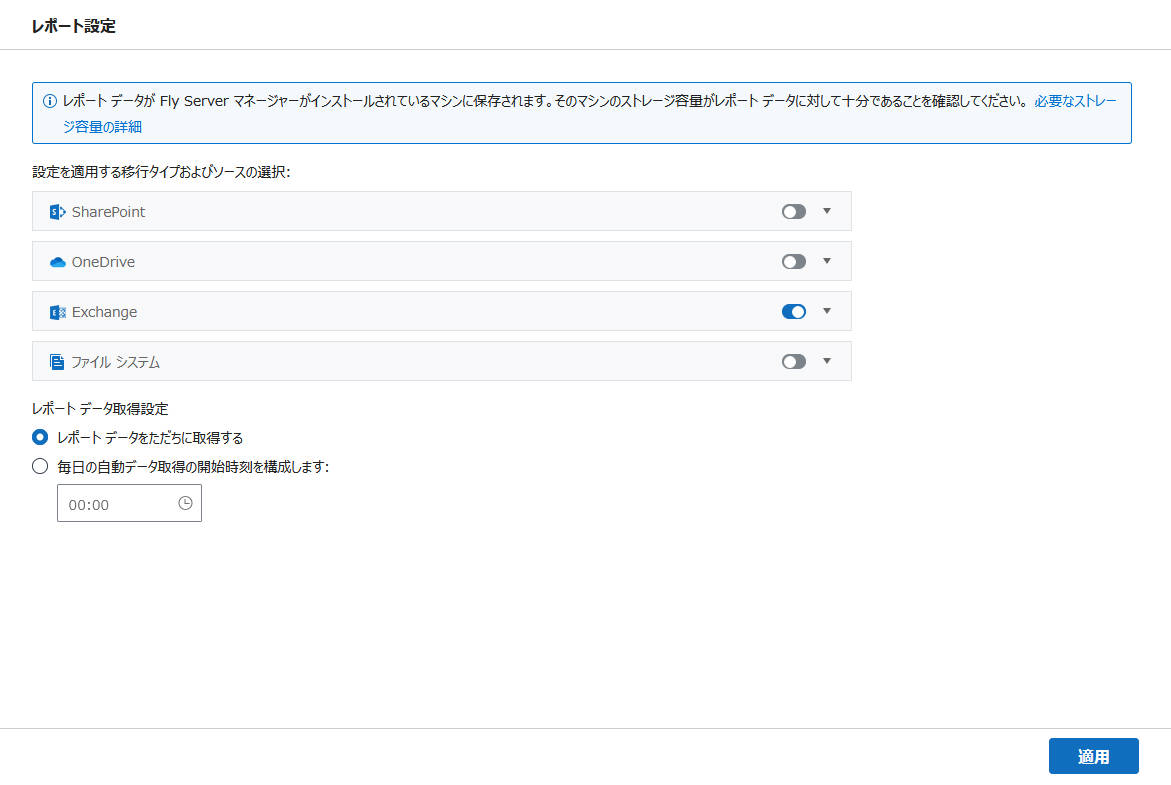Viewport: 1171px width, 785px height.
Task: Click the Exchange label text
Action: [105, 312]
